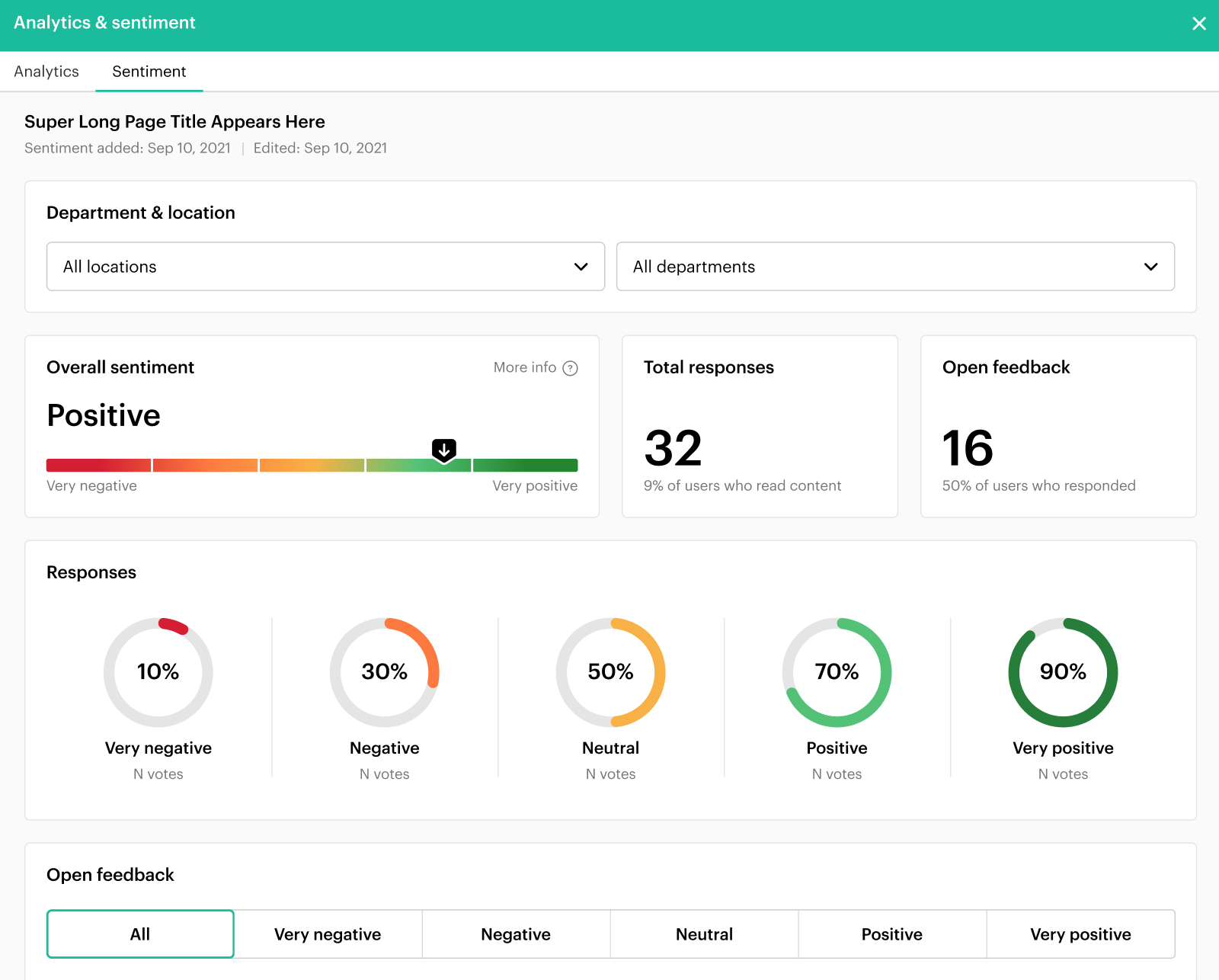Select the Sentiment tab
Image resolution: width=1219 pixels, height=980 pixels.
coord(149,72)
